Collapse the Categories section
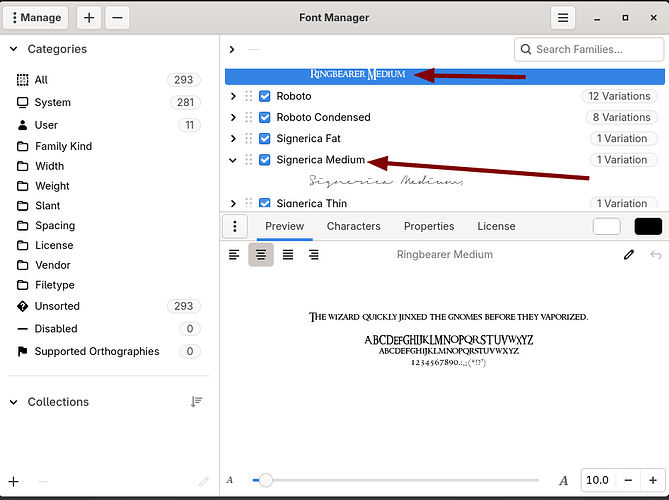669x500 pixels. click(x=14, y=49)
